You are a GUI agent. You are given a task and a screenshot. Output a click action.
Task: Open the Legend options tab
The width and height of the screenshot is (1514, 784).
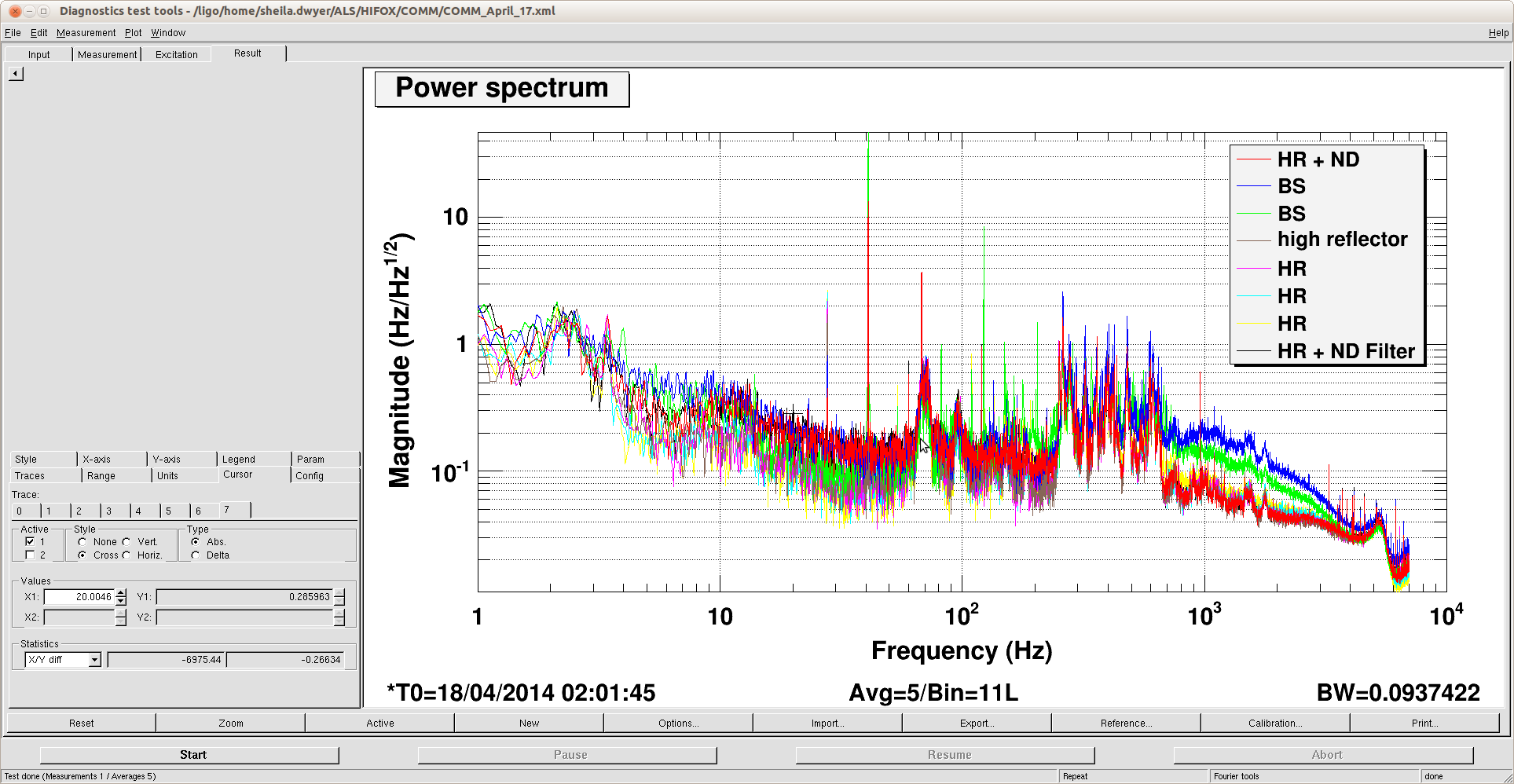pos(253,460)
